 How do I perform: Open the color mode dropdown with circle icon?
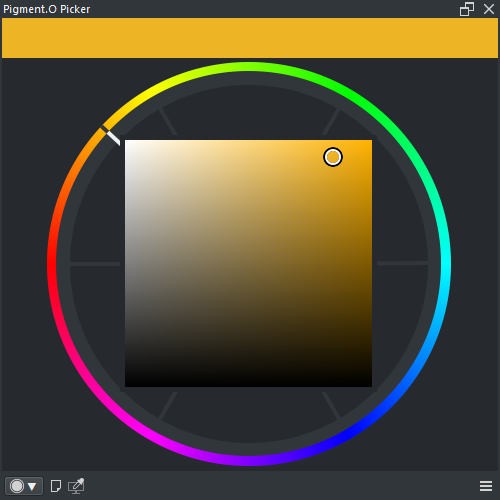(24, 486)
